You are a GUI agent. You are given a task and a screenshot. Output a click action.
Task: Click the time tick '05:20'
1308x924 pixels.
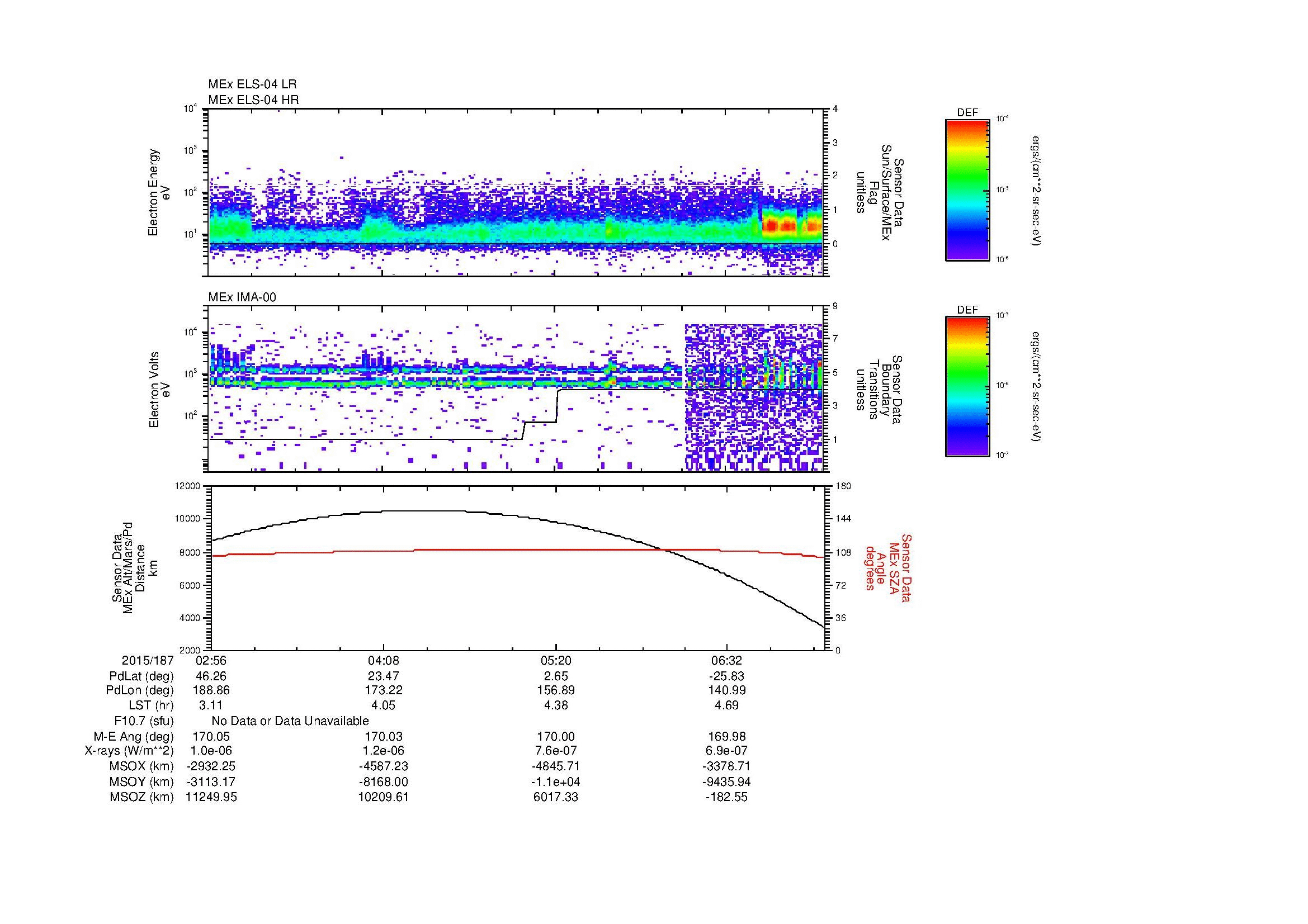pos(556,660)
